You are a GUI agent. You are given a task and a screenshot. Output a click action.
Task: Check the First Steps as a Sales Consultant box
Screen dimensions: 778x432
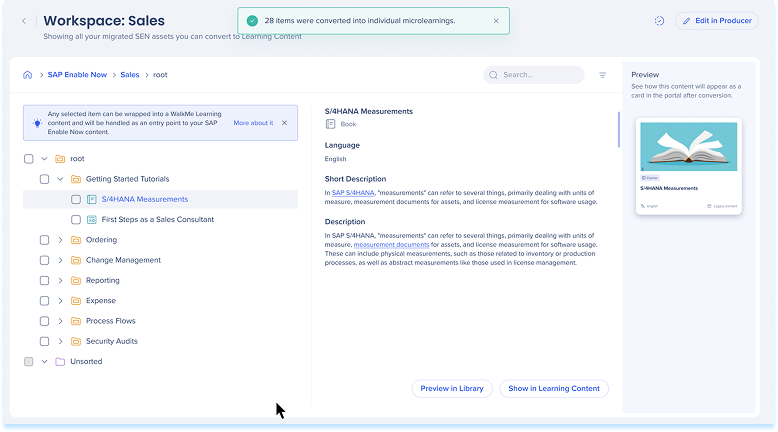76,219
